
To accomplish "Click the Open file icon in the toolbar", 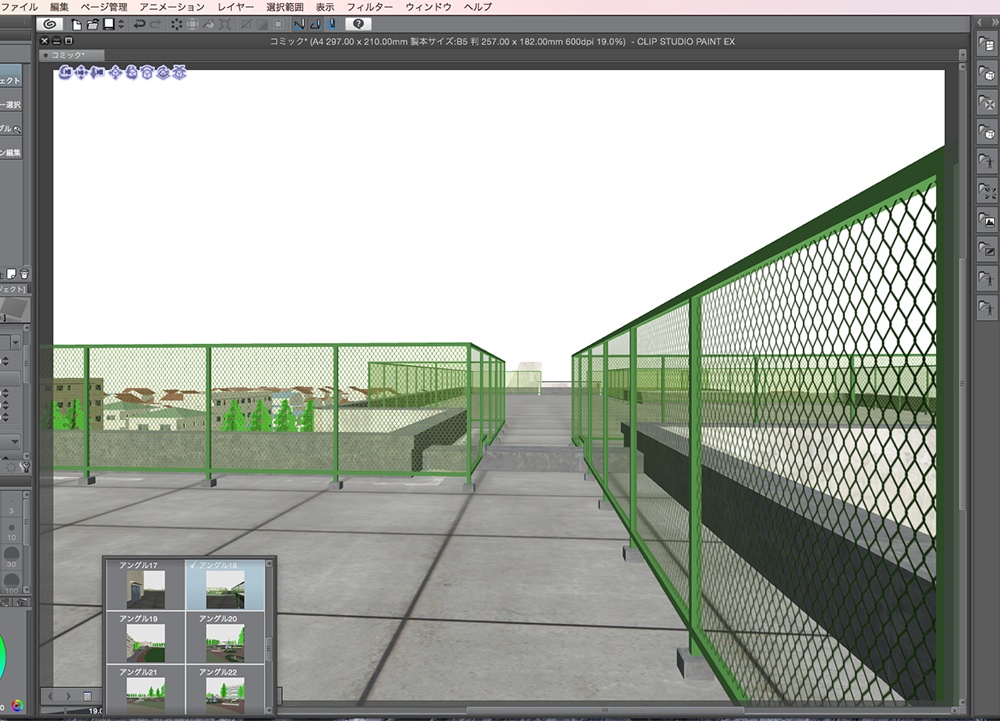I will (x=93, y=25).
